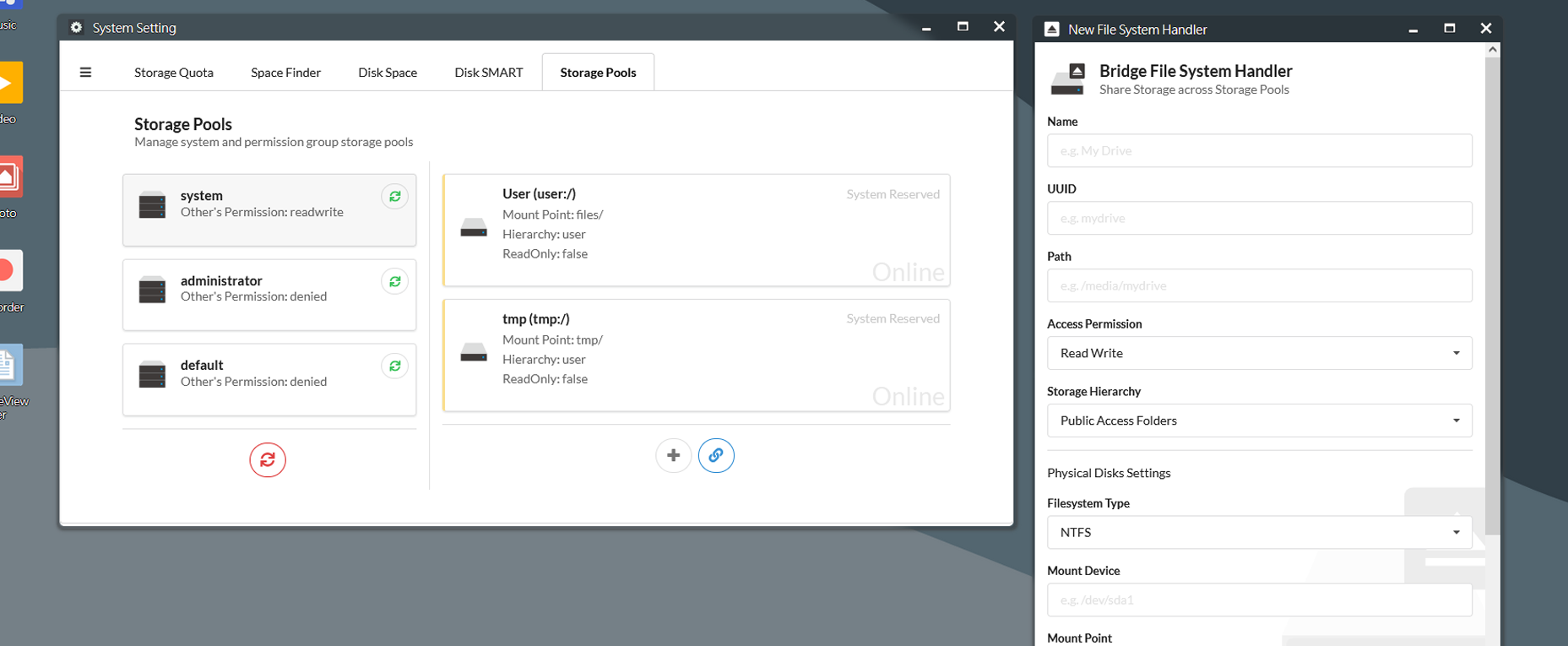Add a new file system handler
Screen dimensions: 1568x646
tap(673, 455)
